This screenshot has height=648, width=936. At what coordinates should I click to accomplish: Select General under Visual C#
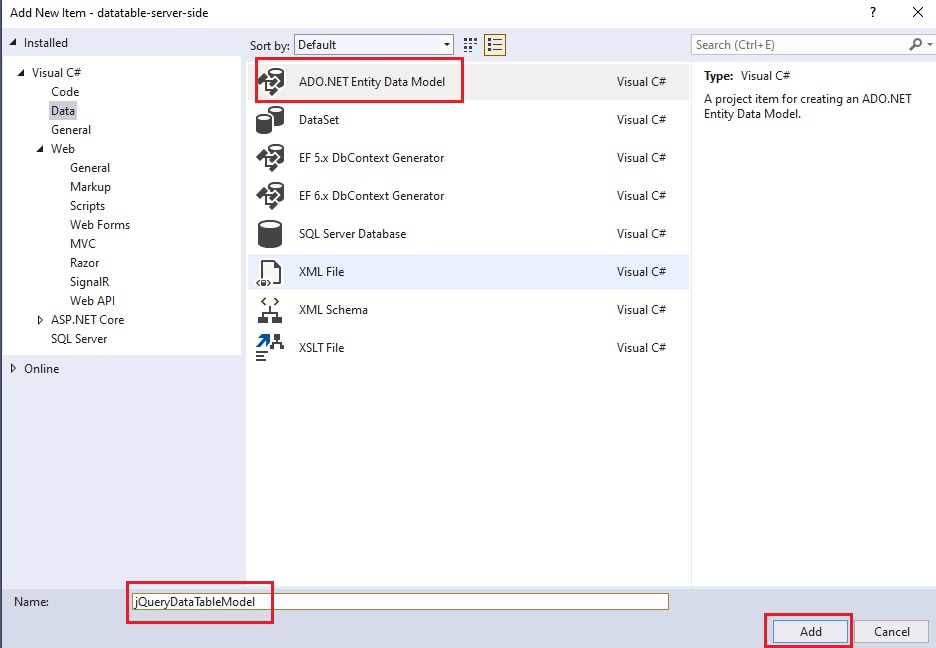pyautogui.click(x=71, y=130)
